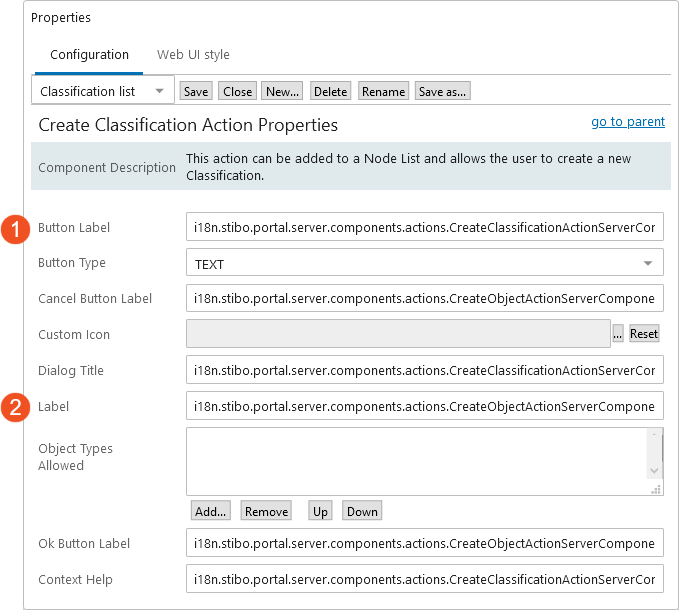
Task: Focus the Button Label input field
Action: coord(425,227)
